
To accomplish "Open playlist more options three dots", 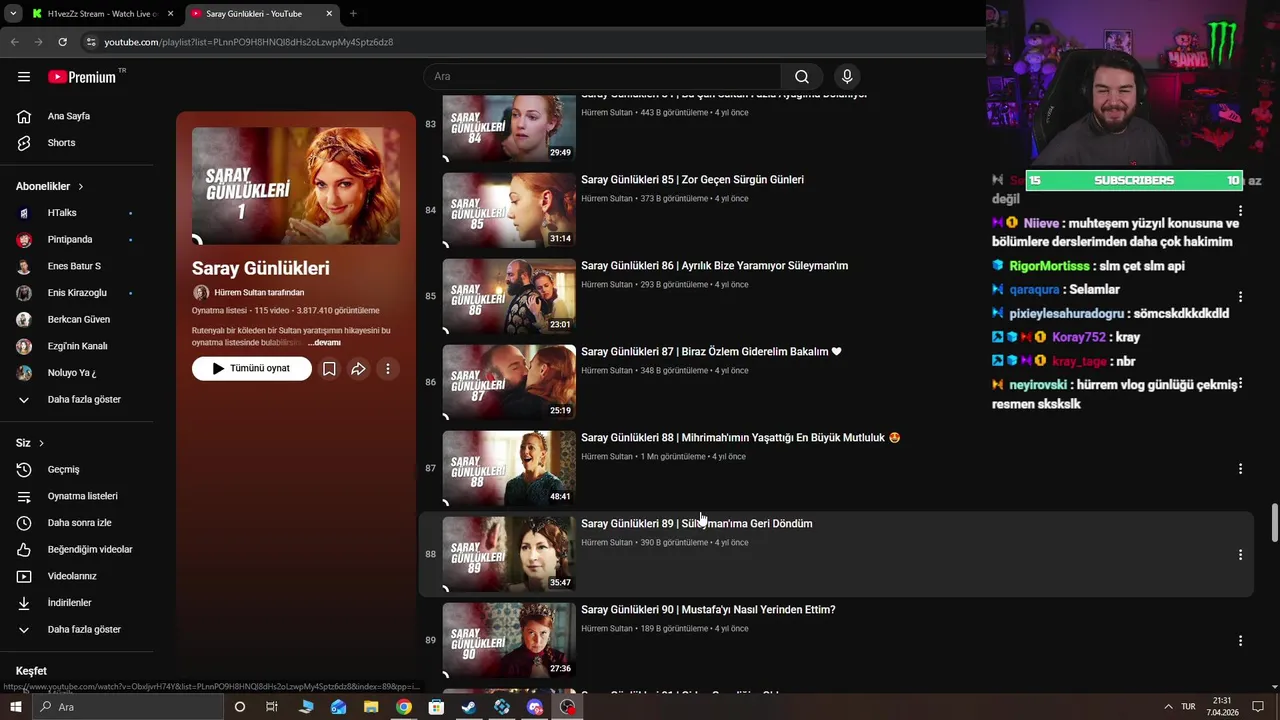I will coord(387,369).
